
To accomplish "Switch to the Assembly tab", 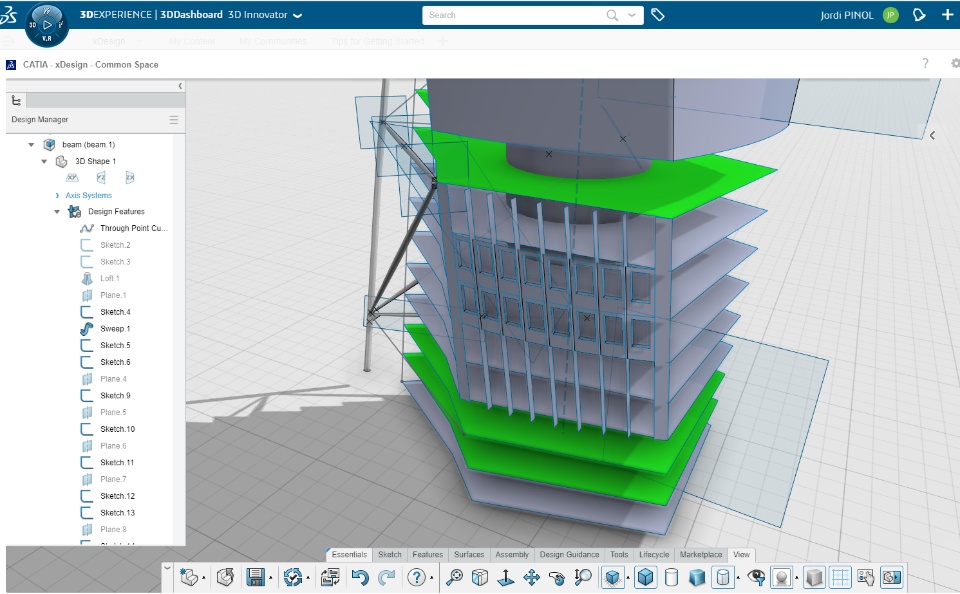I will pos(512,554).
